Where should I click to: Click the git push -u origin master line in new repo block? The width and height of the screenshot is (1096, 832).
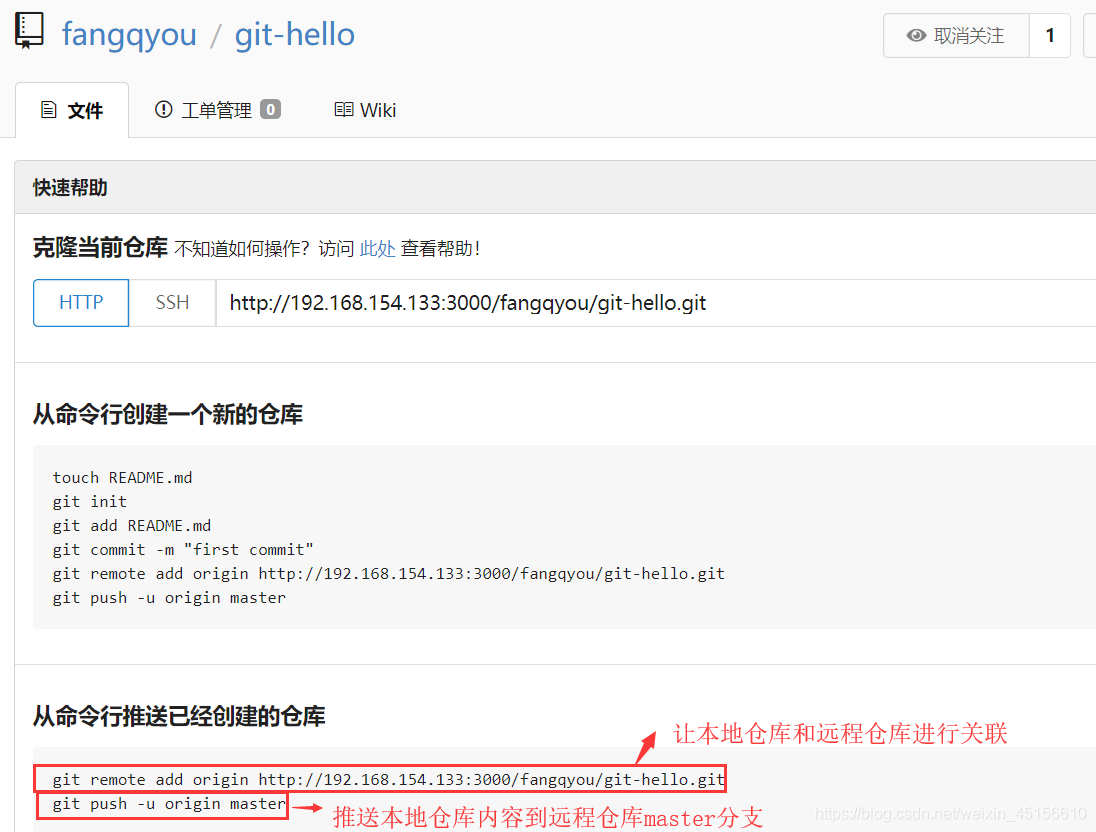click(x=169, y=598)
